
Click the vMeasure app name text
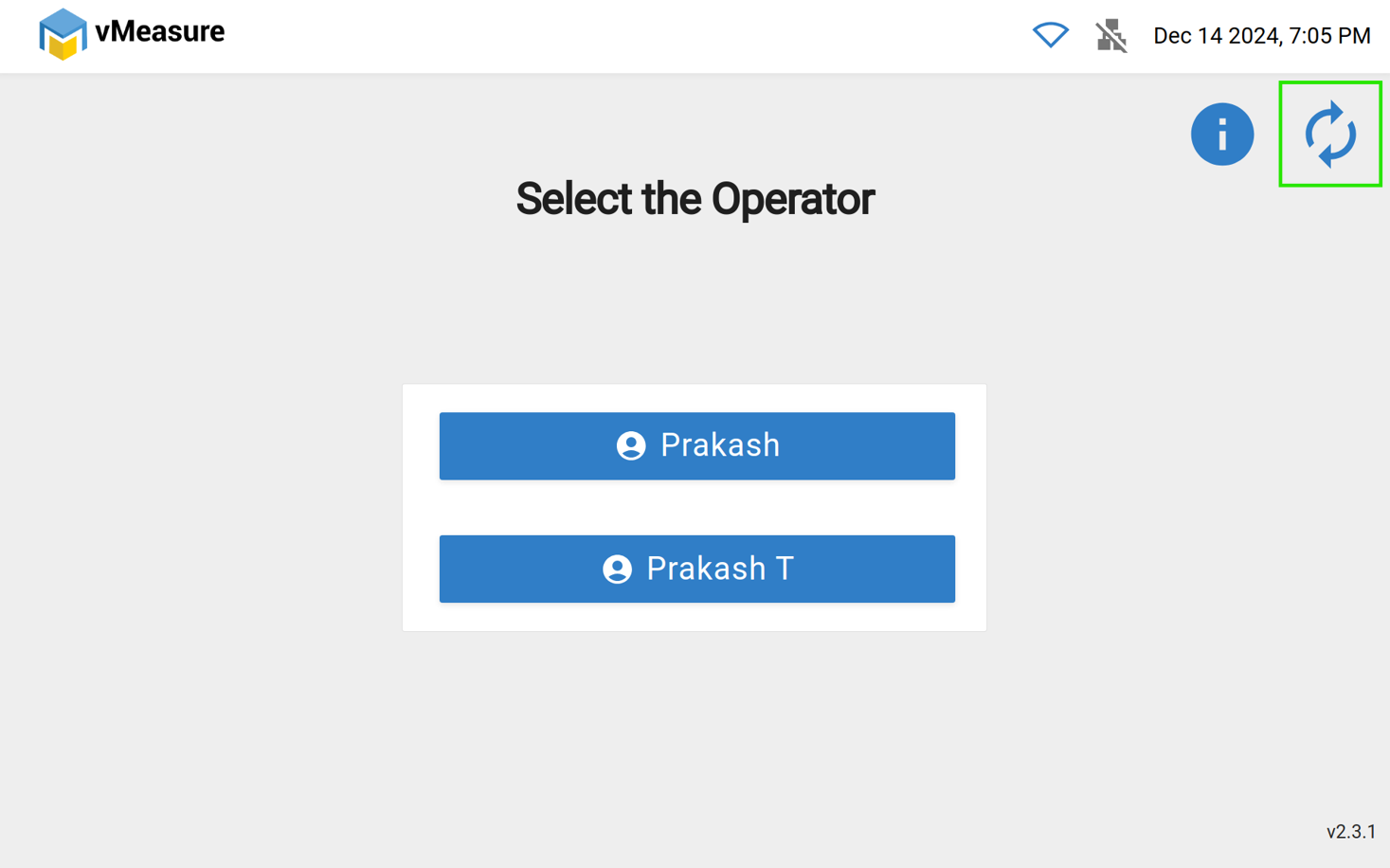click(160, 32)
